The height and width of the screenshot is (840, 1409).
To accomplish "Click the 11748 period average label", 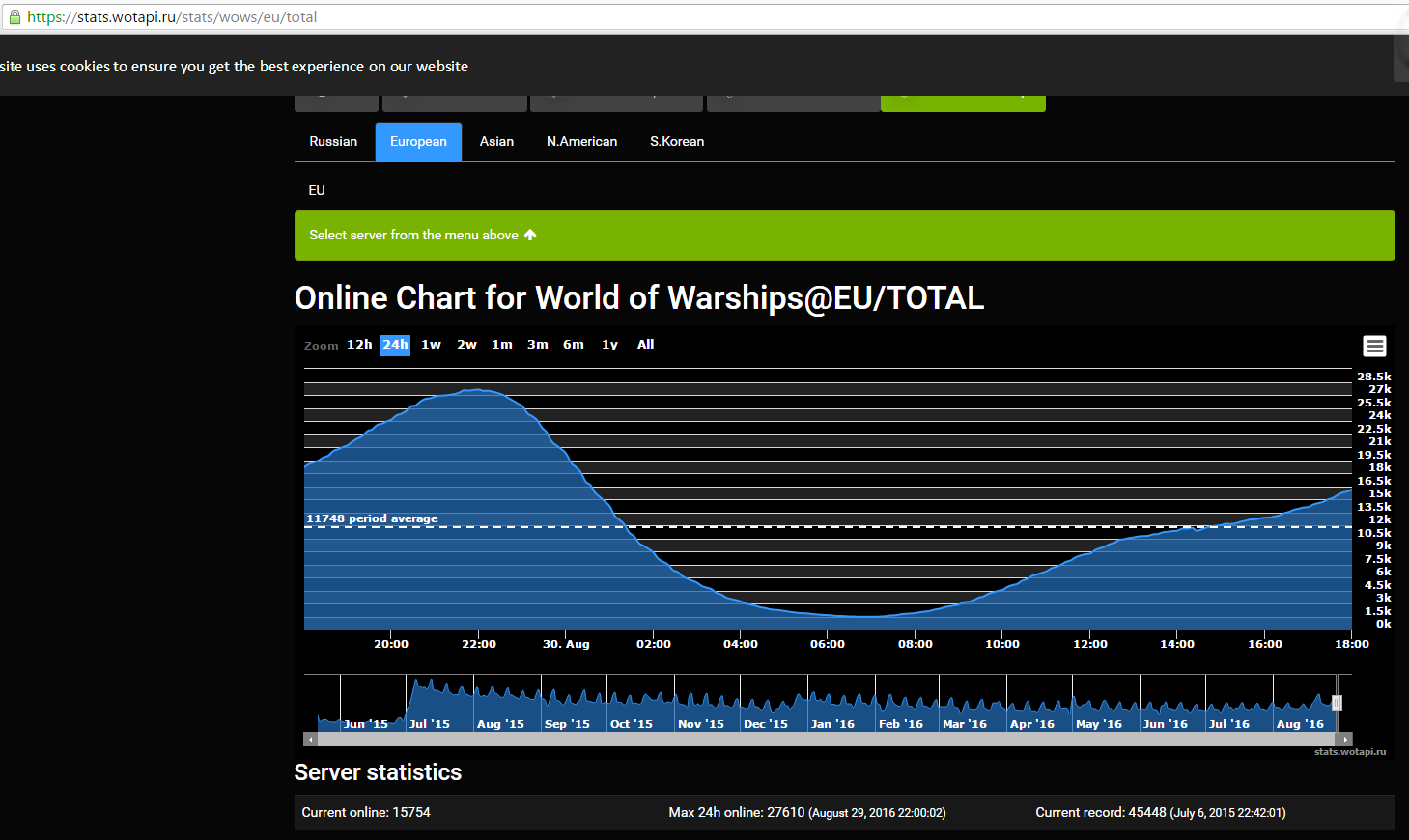I will point(372,518).
